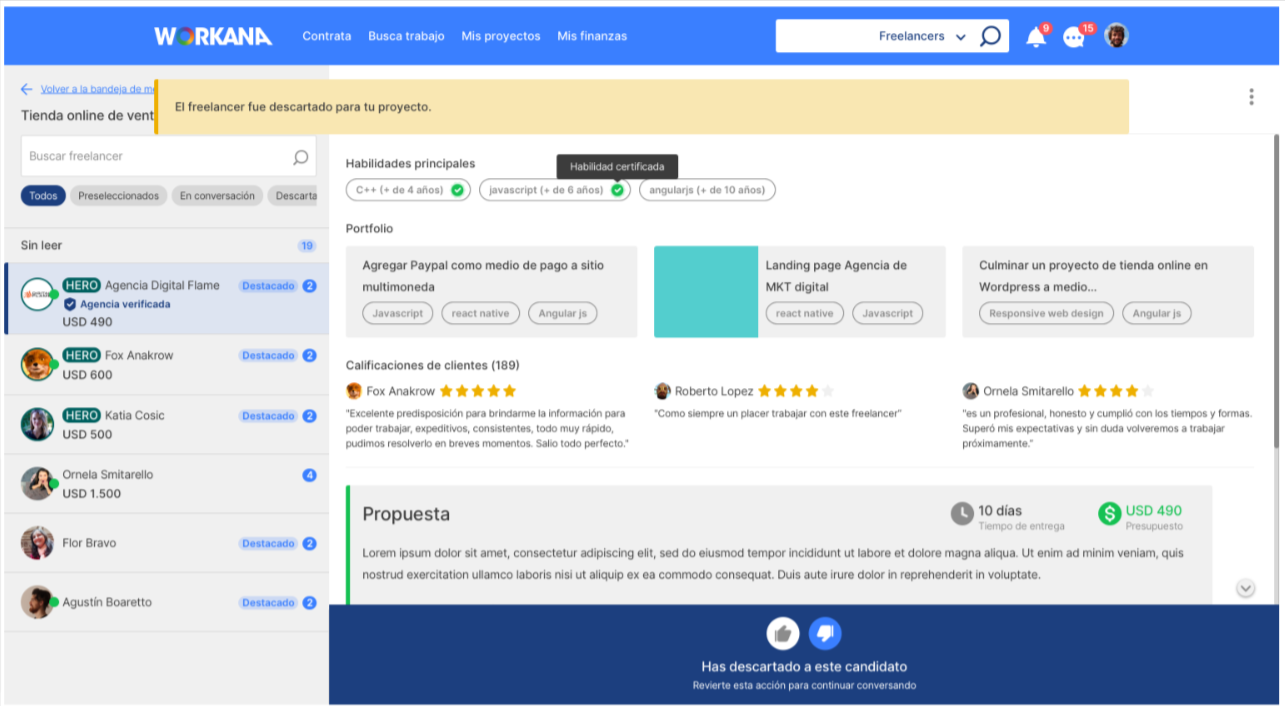Select the En conversación filter tab
This screenshot has height=706, width=1285.
pyautogui.click(x=217, y=196)
